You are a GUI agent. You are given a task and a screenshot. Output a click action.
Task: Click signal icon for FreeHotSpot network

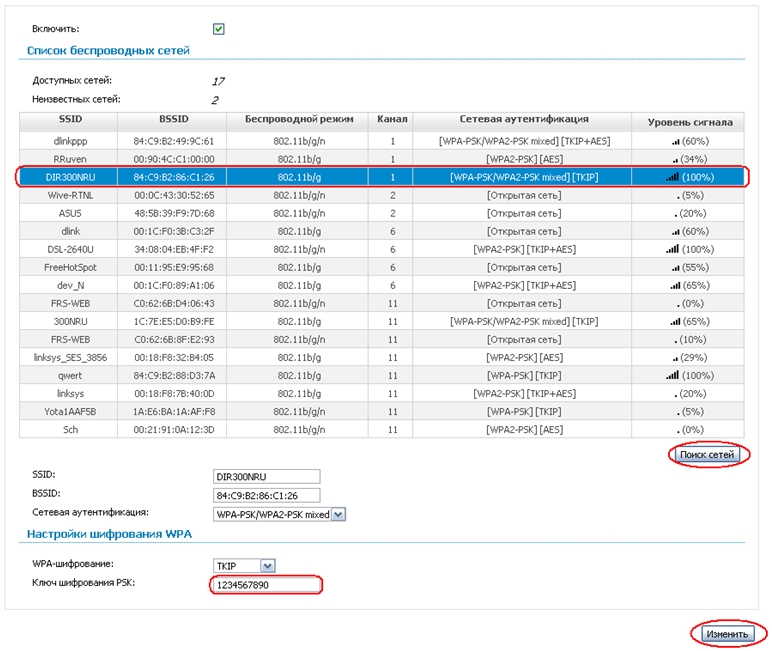coord(675,267)
